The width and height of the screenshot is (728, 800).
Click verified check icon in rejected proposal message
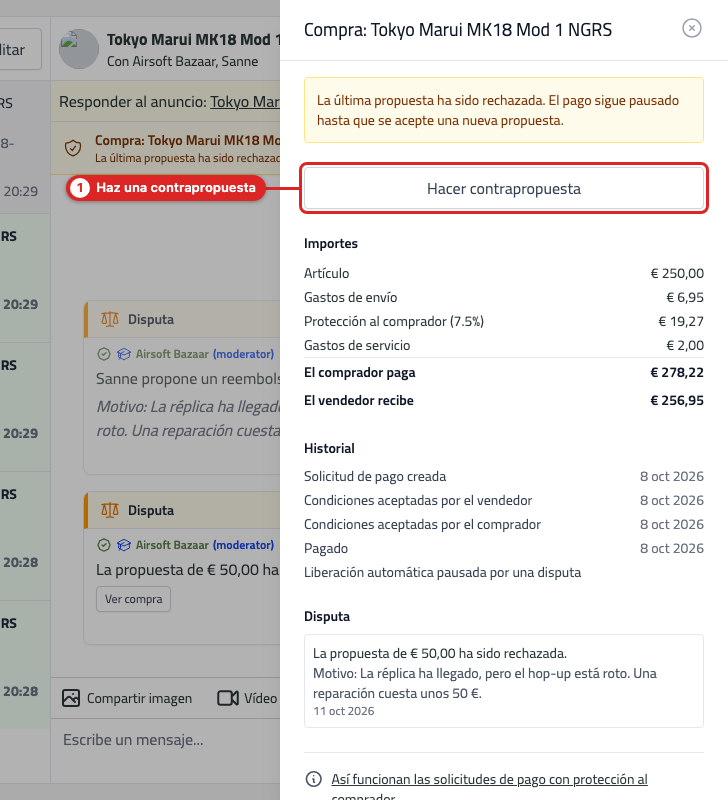point(104,545)
